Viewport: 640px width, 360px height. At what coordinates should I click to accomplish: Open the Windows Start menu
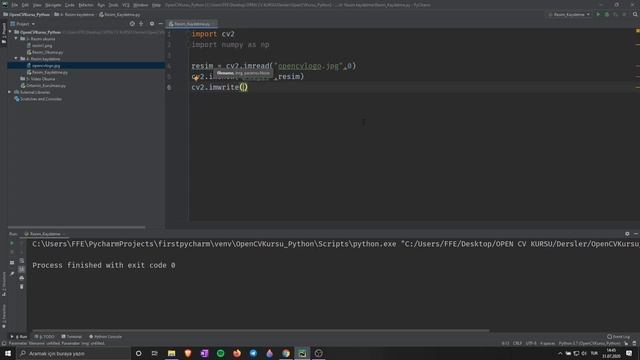tap(8, 353)
